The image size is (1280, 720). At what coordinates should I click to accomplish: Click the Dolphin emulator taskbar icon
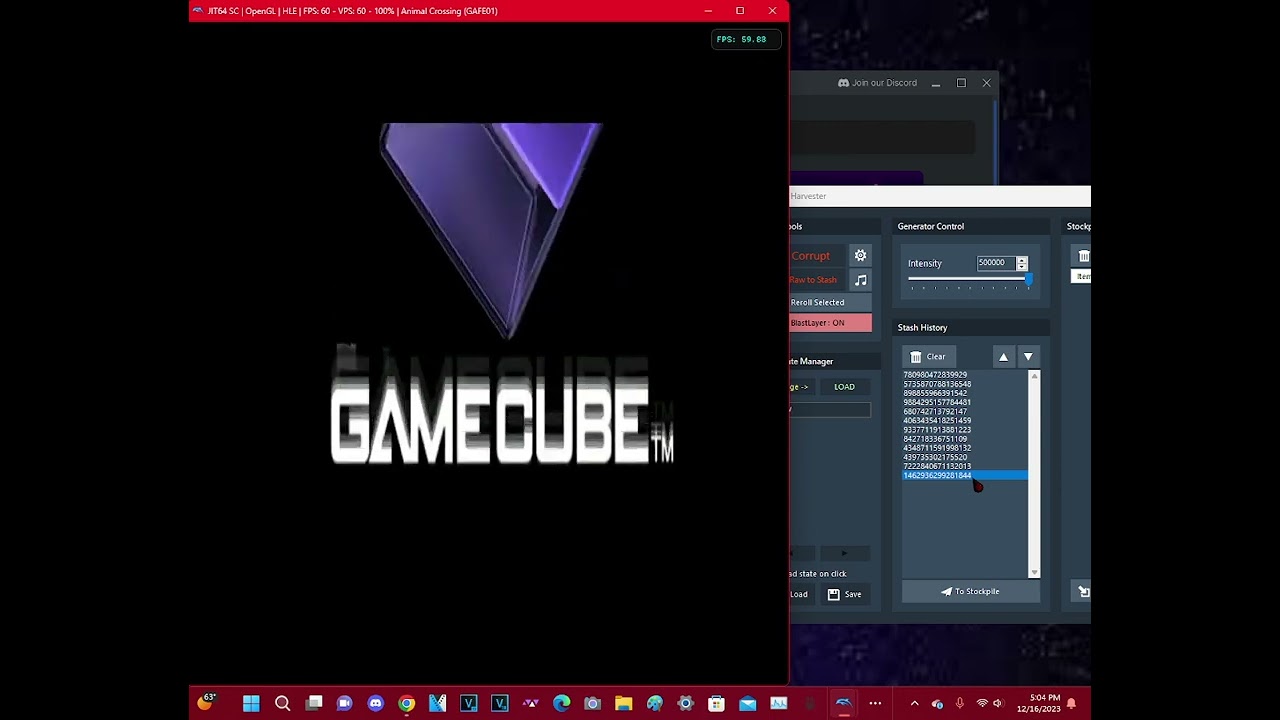tap(843, 704)
